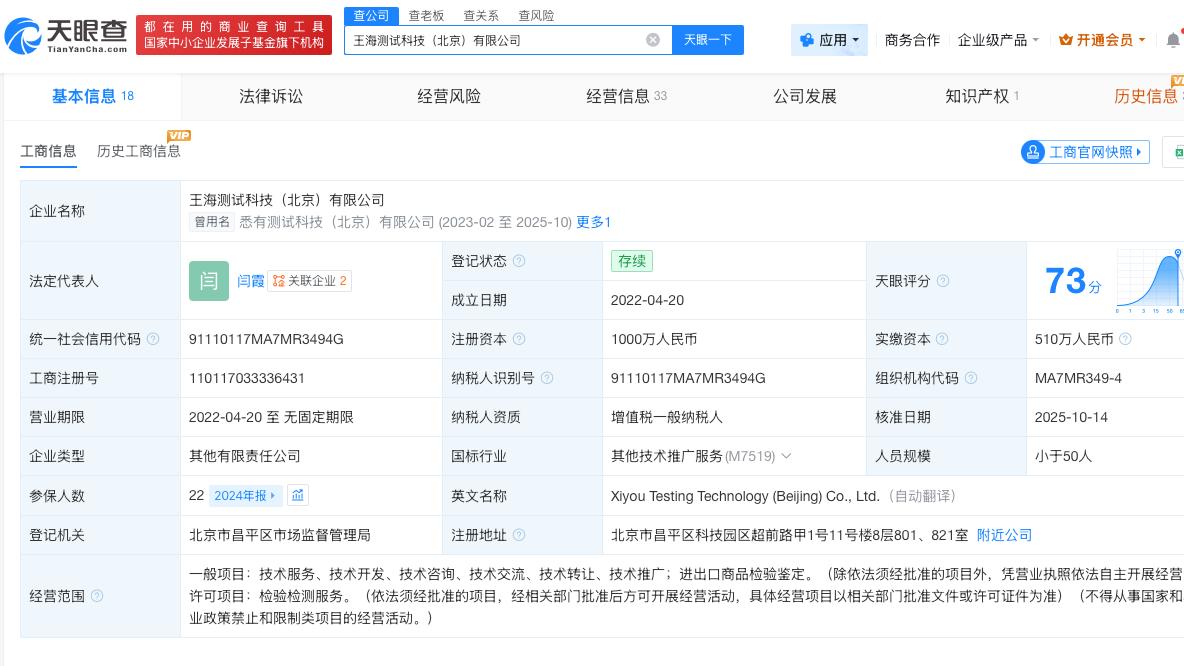
Task: Open the 附近公司 link
Action: (x=1004, y=535)
